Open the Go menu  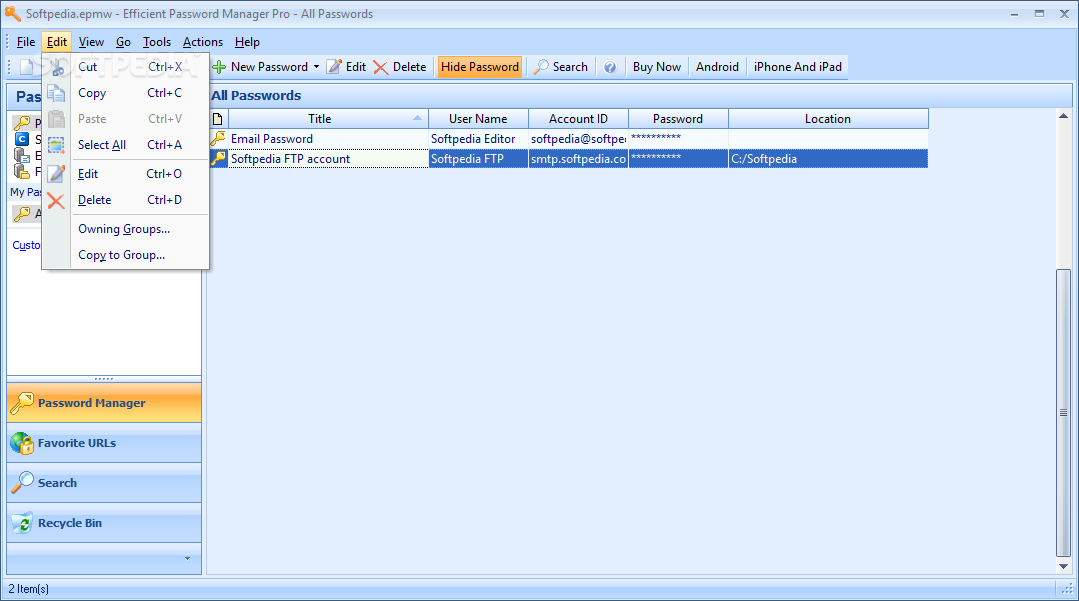pos(123,42)
